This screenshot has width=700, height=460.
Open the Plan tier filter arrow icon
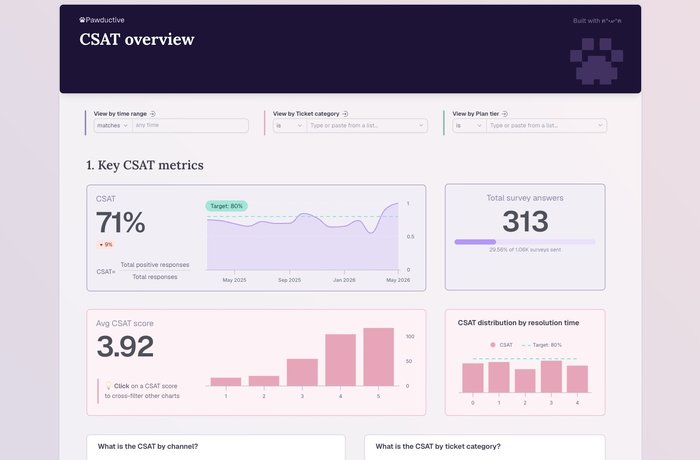[504, 114]
